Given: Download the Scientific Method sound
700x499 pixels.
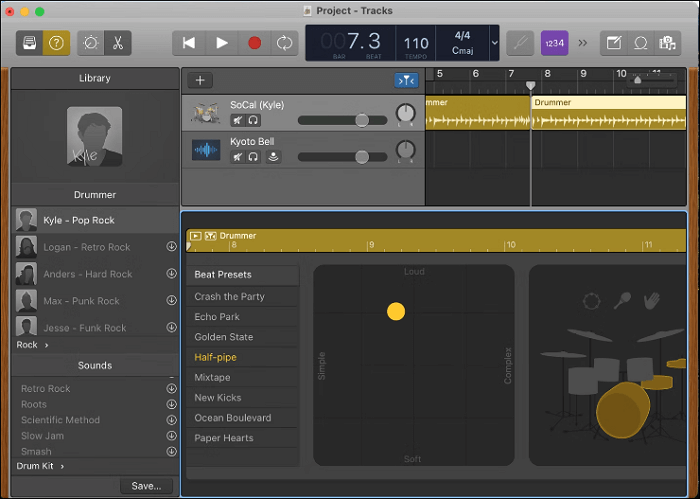Looking at the screenshot, I should (171, 420).
